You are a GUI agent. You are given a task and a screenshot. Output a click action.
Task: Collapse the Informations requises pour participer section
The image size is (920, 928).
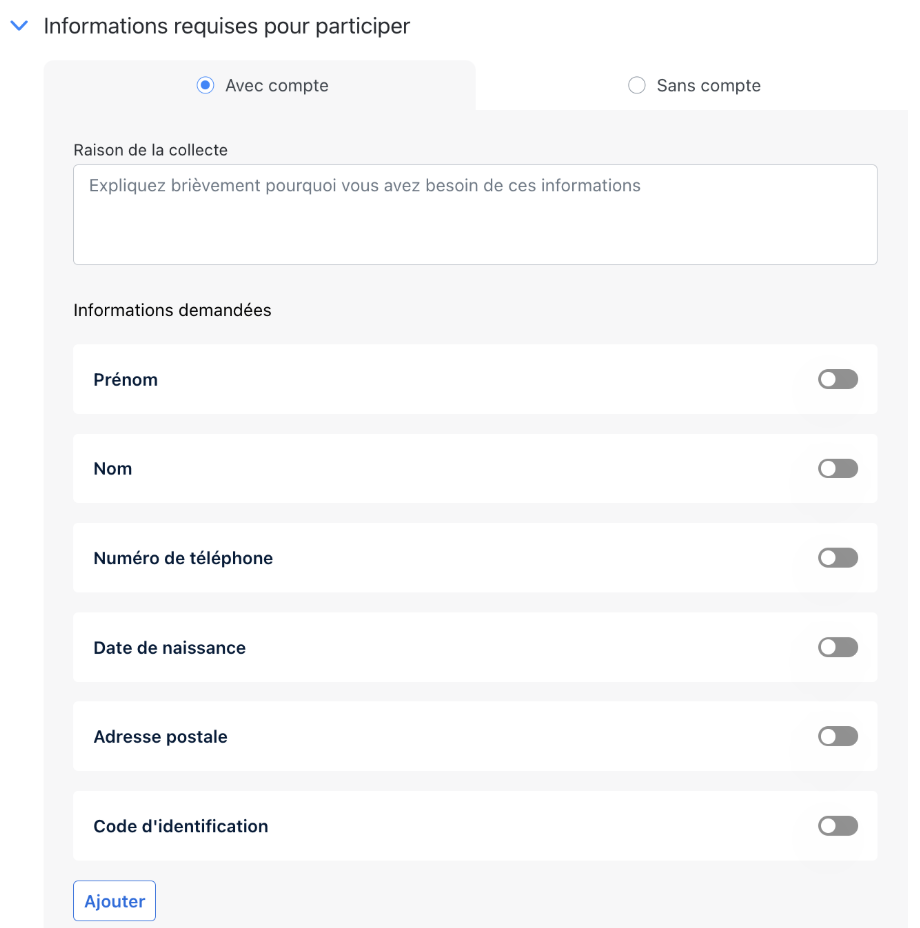point(19,27)
